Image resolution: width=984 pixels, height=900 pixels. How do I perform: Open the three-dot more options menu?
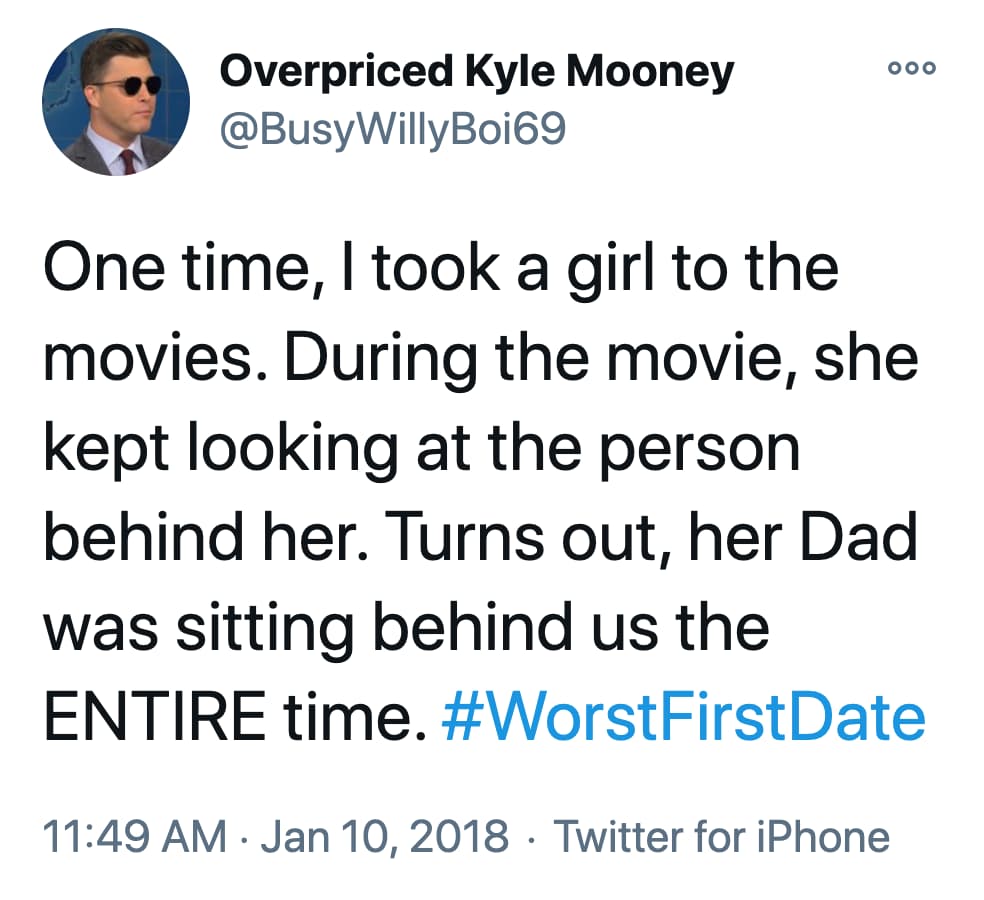tap(911, 68)
